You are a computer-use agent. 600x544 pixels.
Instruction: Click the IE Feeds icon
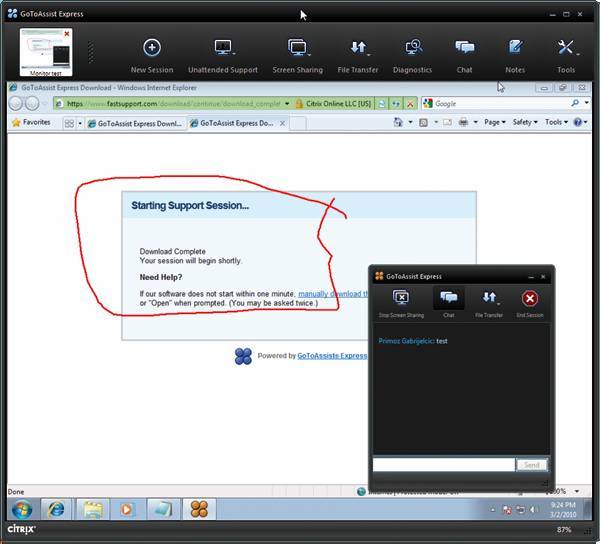click(x=423, y=122)
